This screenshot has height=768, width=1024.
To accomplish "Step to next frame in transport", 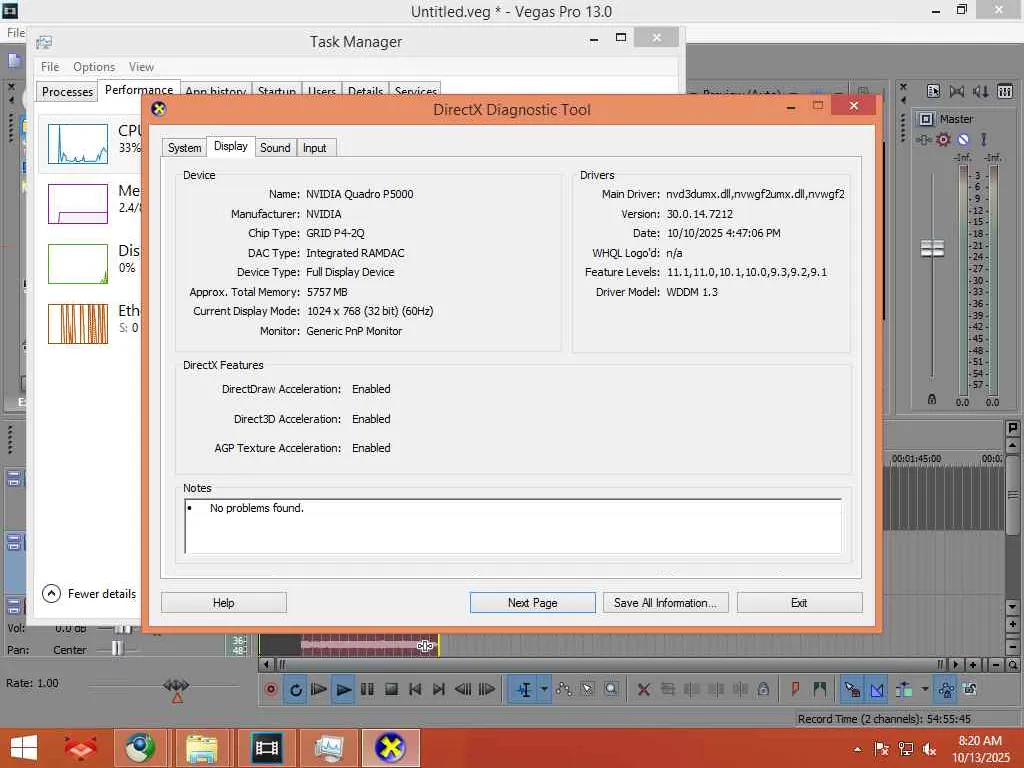I will point(487,689).
